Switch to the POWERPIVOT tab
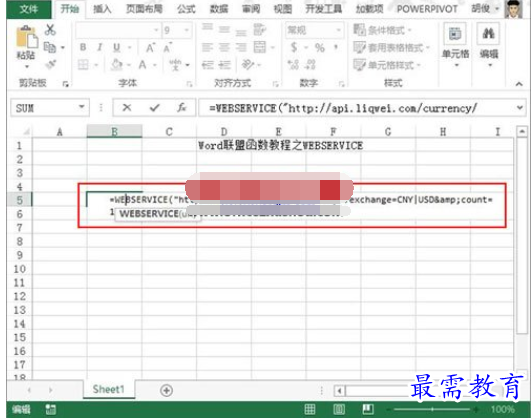The image size is (532, 418). tap(427, 9)
